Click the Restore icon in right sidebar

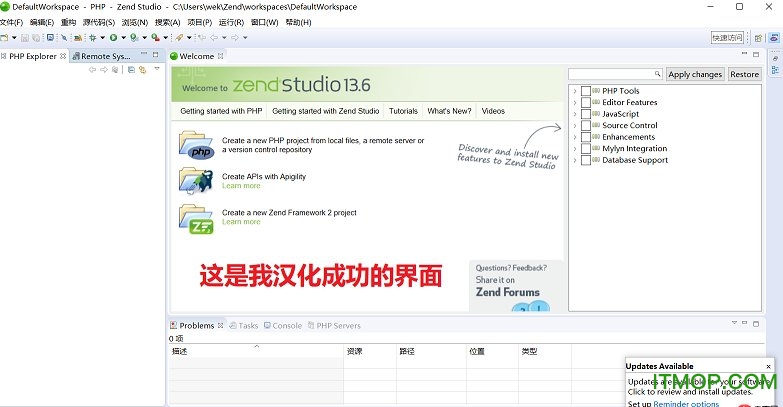point(775,58)
